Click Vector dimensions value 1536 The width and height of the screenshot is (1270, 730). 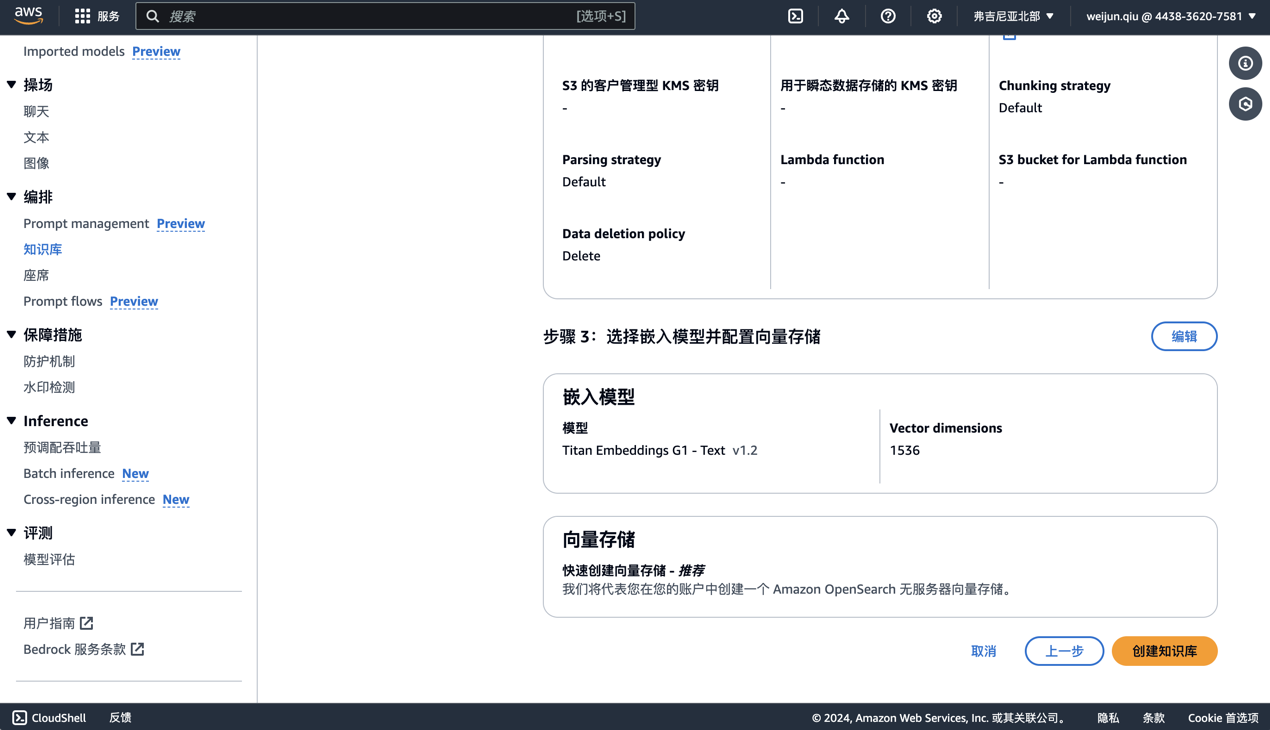(905, 450)
